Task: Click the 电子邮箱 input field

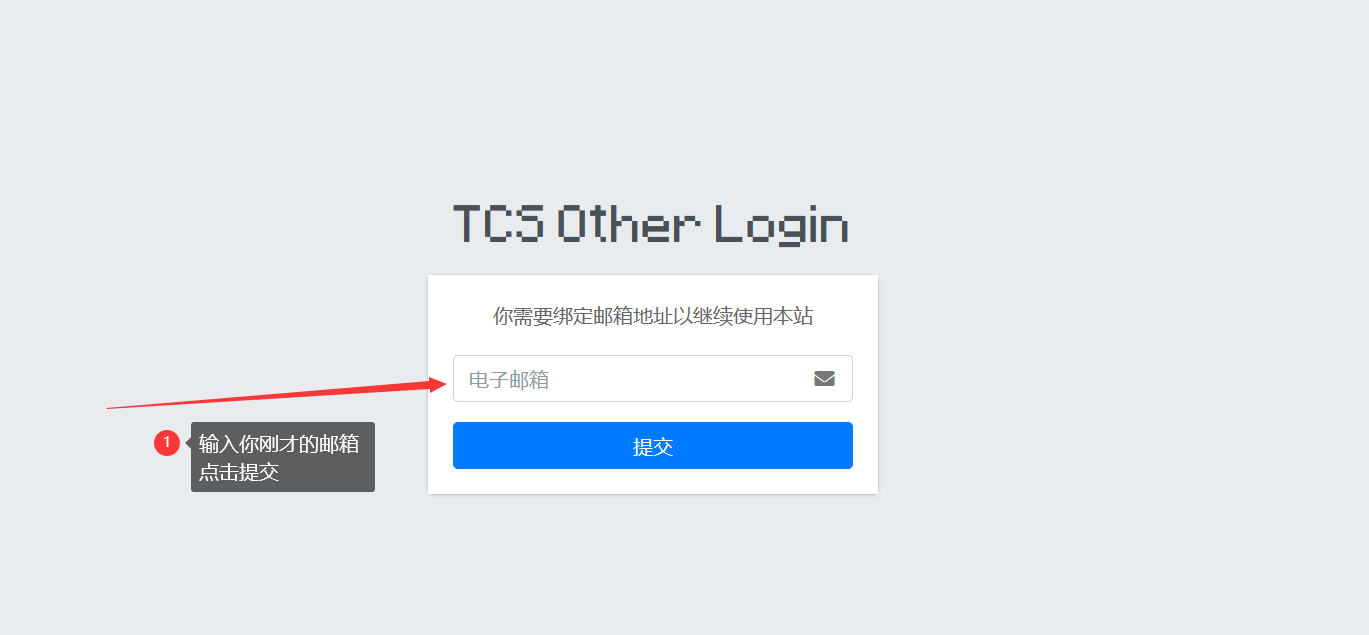Action: 653,379
